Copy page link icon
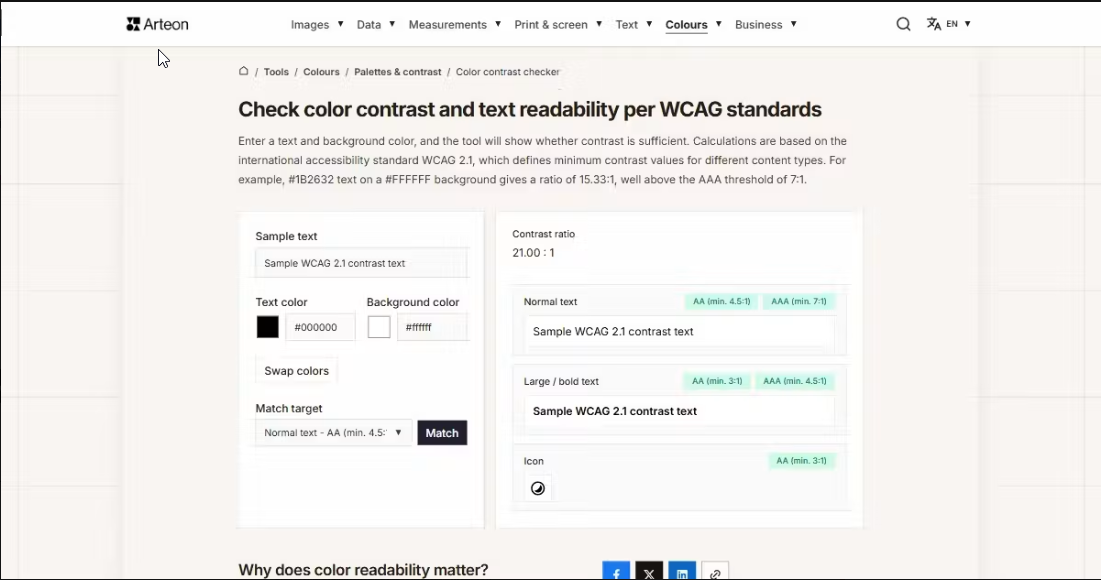This screenshot has height=580, width=1101. (x=715, y=571)
